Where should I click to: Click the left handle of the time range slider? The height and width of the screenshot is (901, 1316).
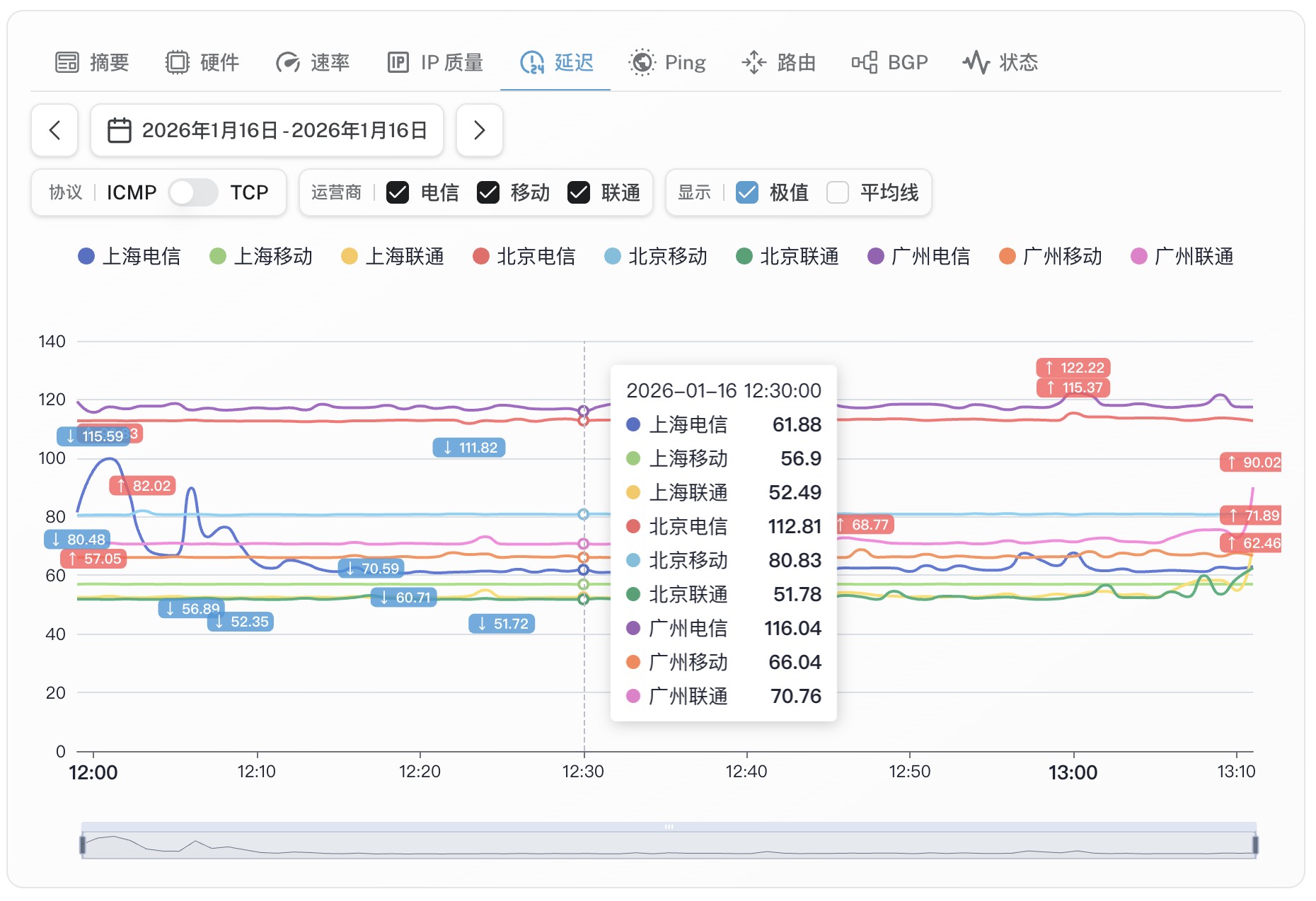(x=83, y=844)
